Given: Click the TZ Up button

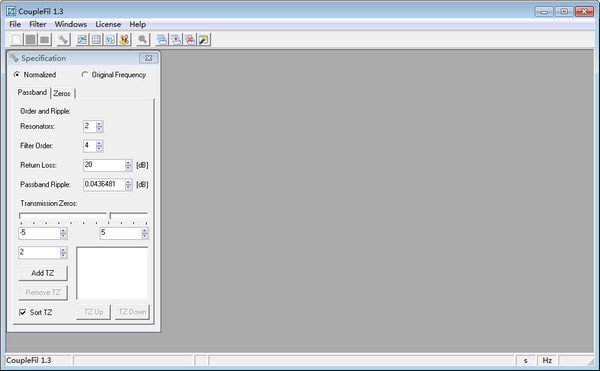Looking at the screenshot, I should 93,312.
